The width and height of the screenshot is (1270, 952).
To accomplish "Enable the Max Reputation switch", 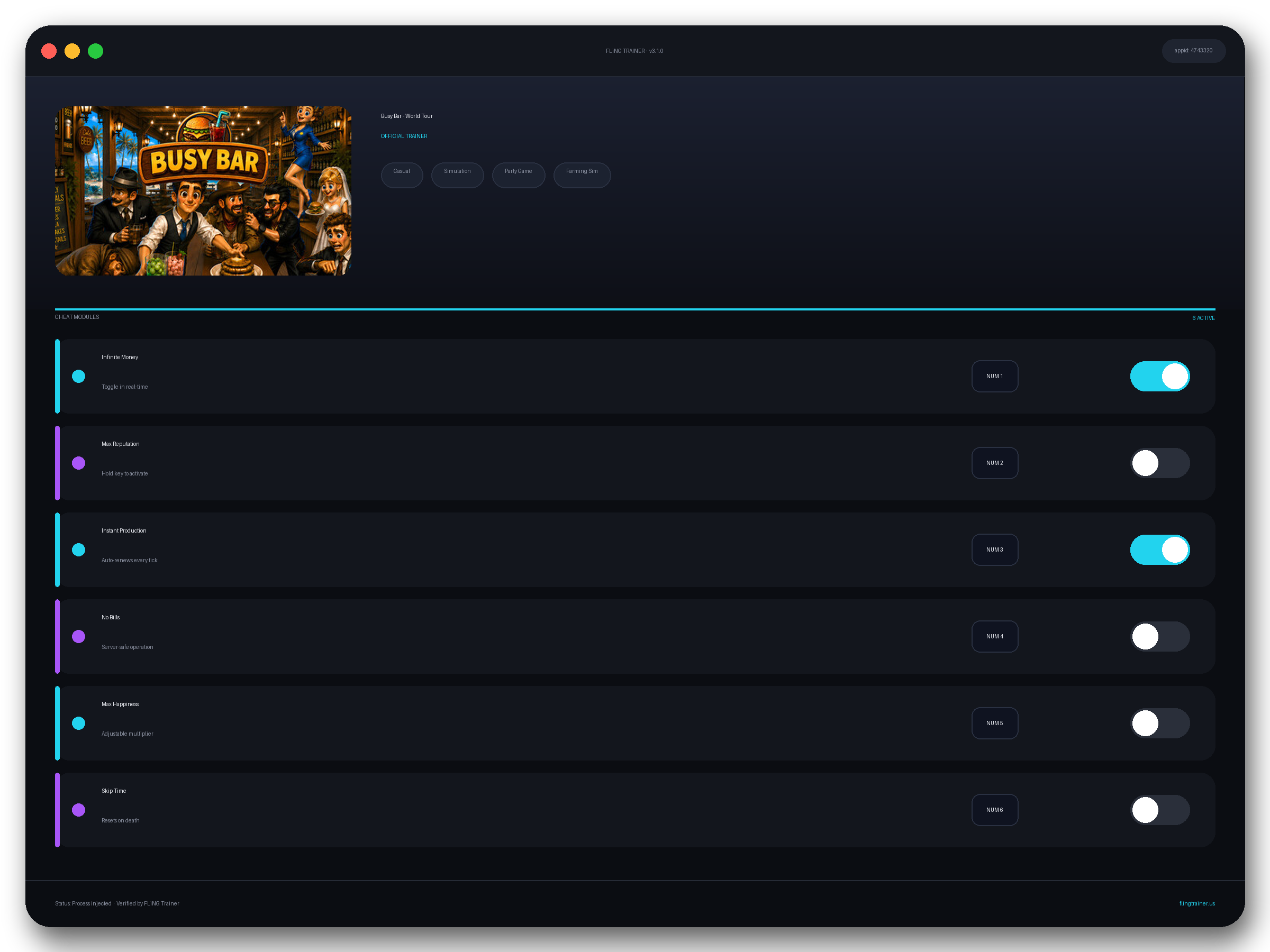I will [1160, 463].
